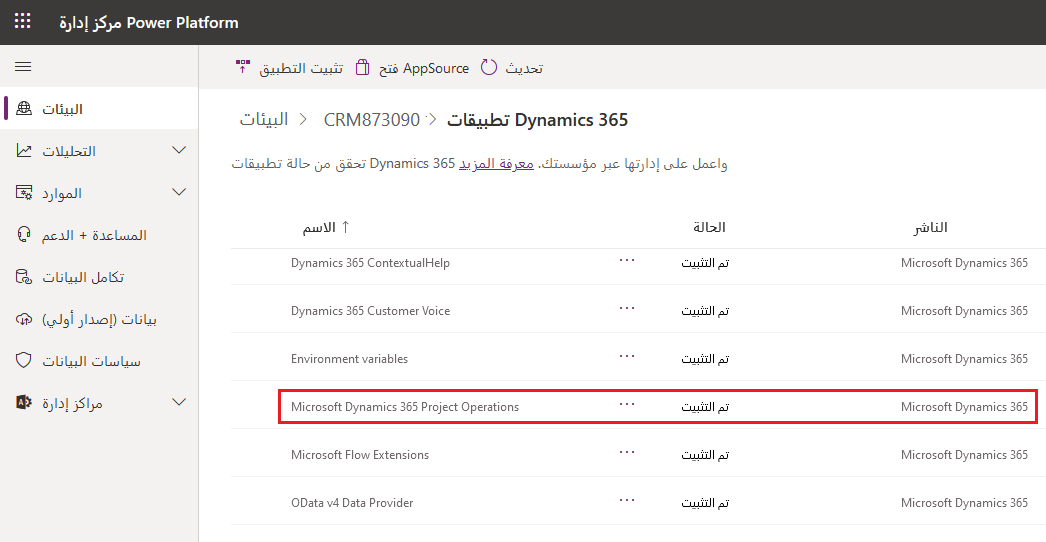The height and width of the screenshot is (542, 1046).
Task: Open more options for Environment variables
Action: click(626, 356)
